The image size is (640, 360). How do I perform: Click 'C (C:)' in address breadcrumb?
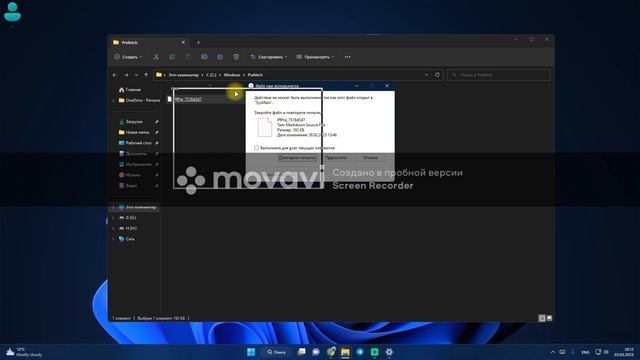(x=211, y=75)
